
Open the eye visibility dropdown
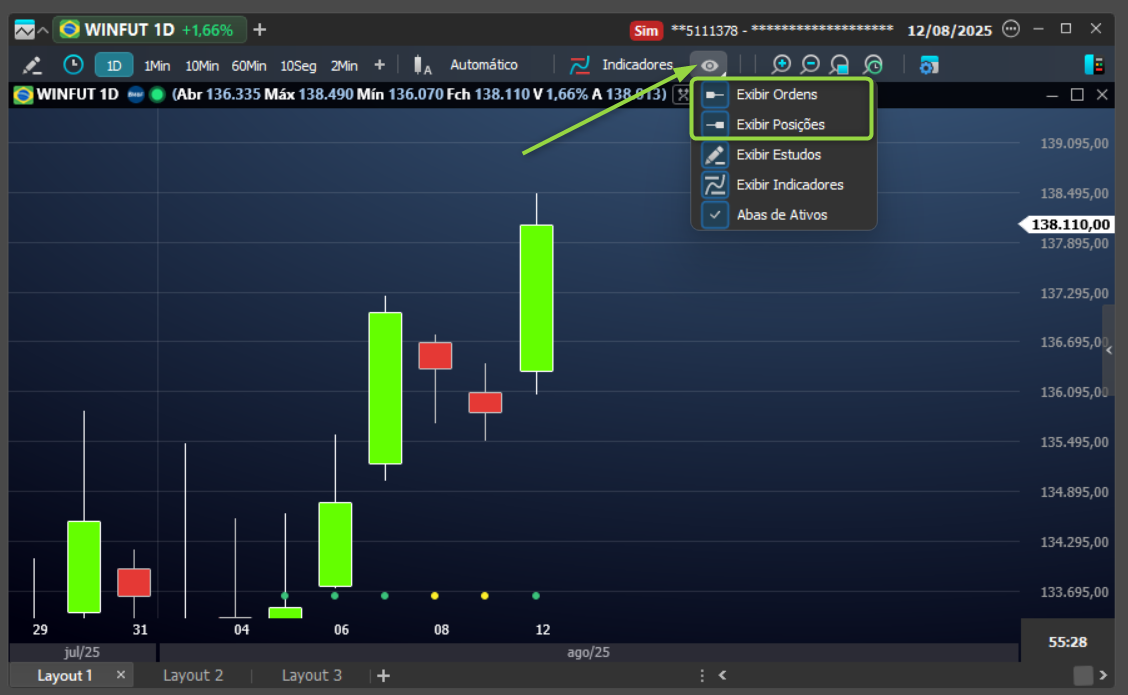coord(709,65)
